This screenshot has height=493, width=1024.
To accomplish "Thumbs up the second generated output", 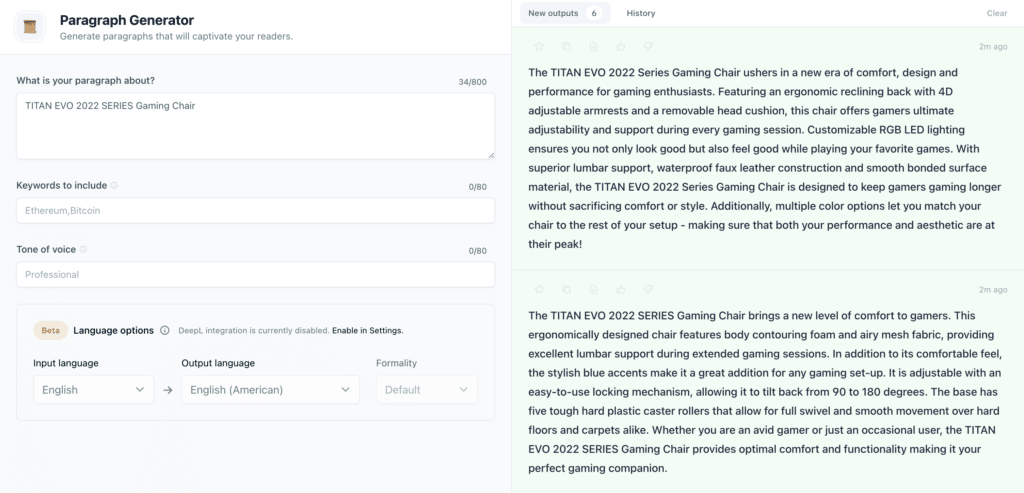I will click(621, 289).
